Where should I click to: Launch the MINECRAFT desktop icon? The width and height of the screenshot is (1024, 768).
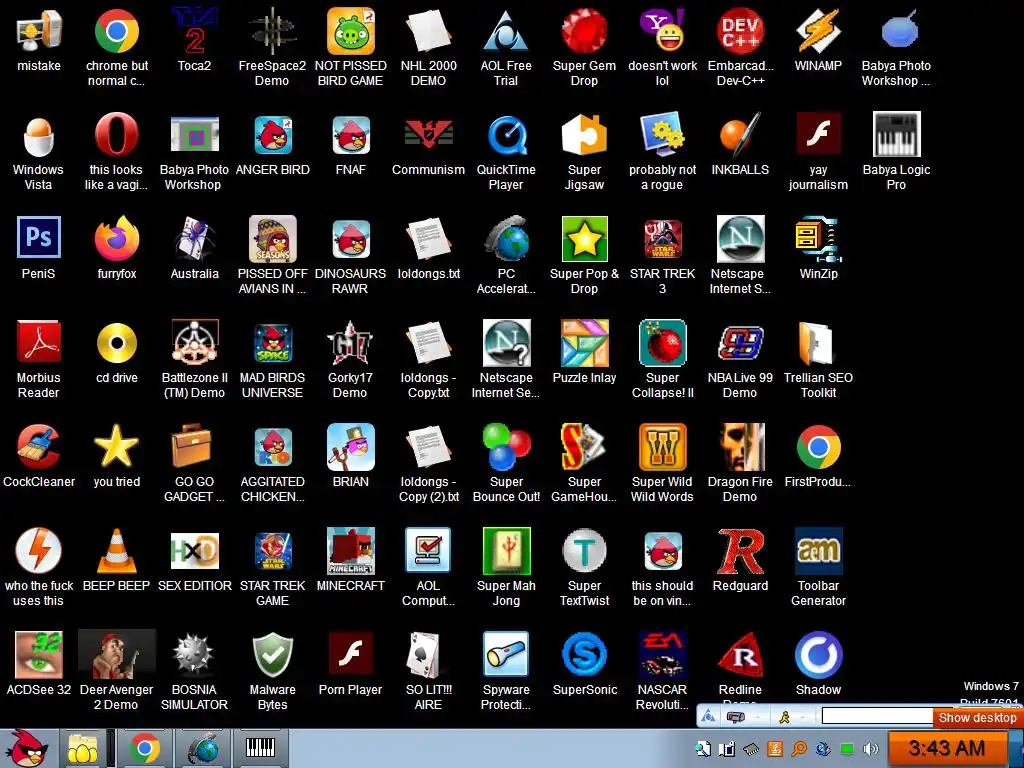351,551
